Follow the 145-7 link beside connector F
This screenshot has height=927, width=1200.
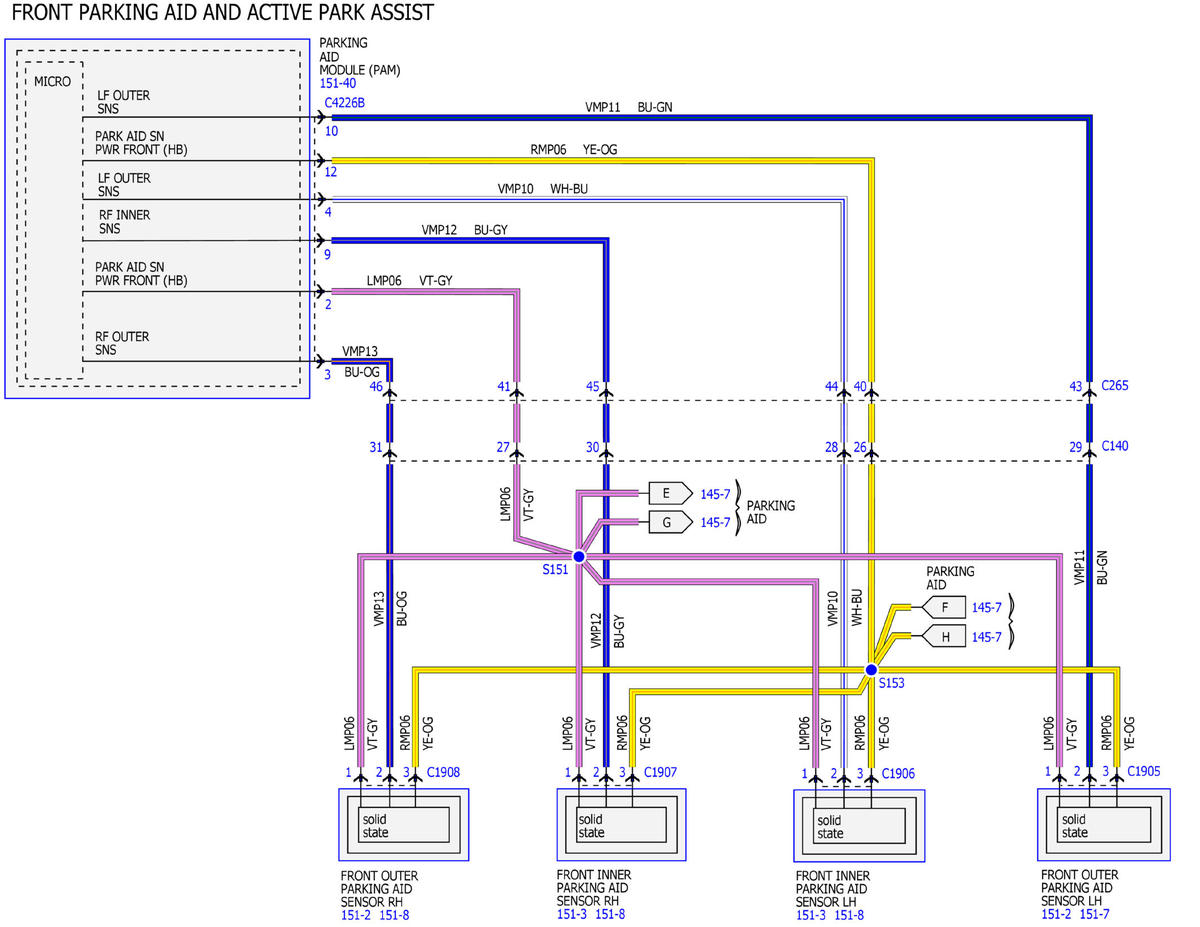point(986,607)
